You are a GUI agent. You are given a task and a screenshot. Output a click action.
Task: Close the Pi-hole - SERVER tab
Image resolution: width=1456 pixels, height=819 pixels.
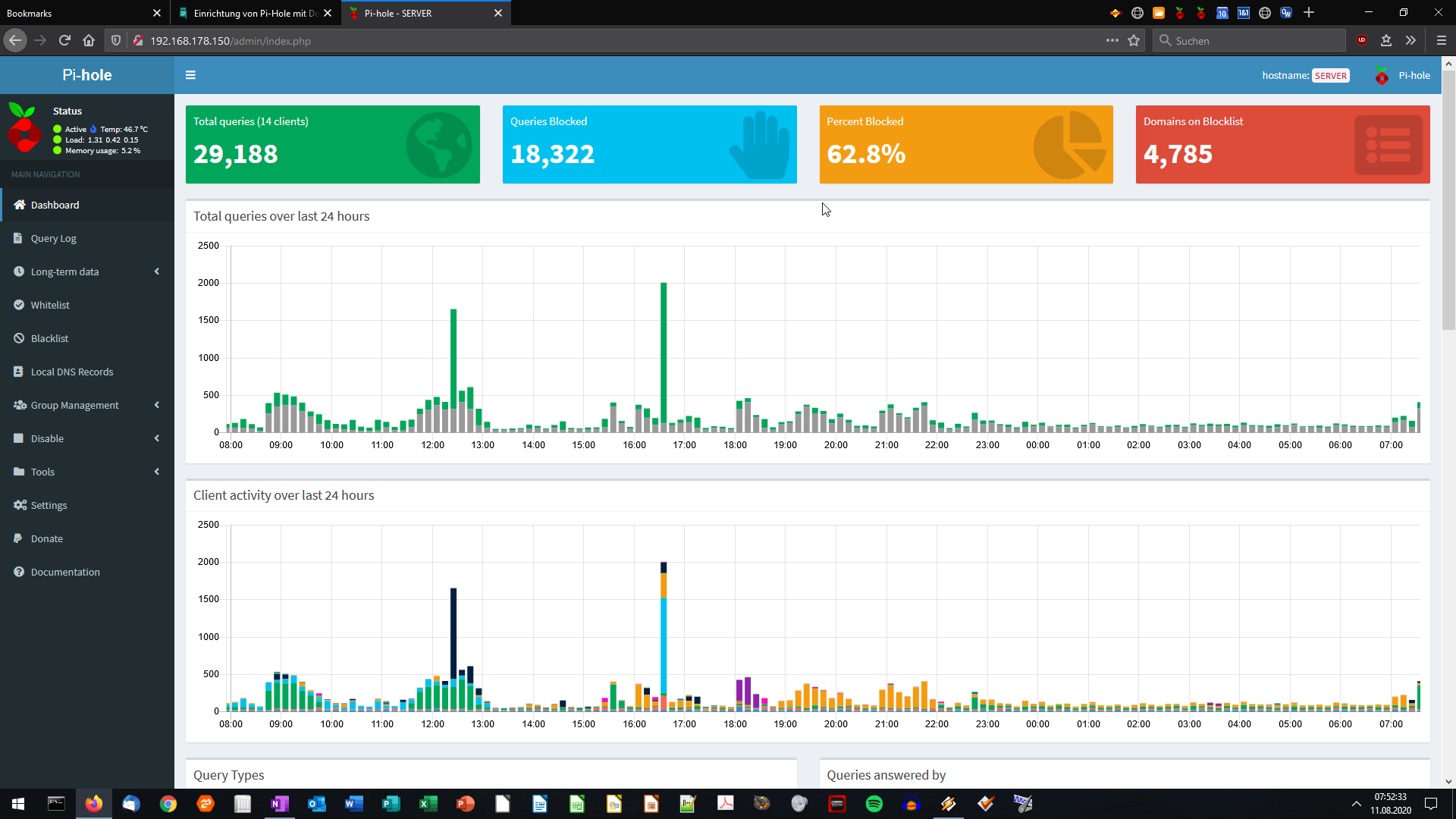tap(498, 13)
